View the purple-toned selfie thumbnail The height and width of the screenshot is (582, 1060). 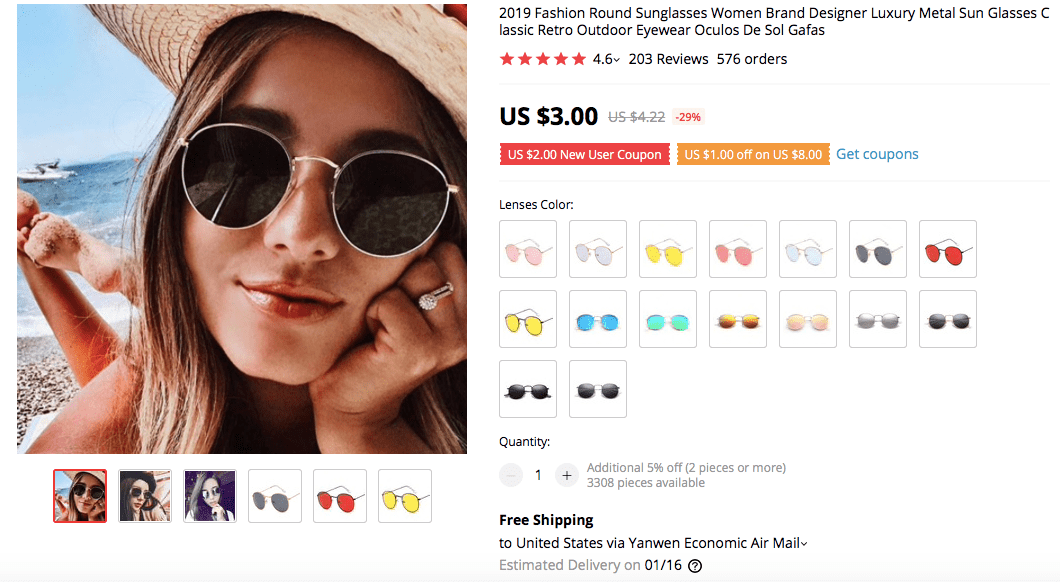click(210, 496)
